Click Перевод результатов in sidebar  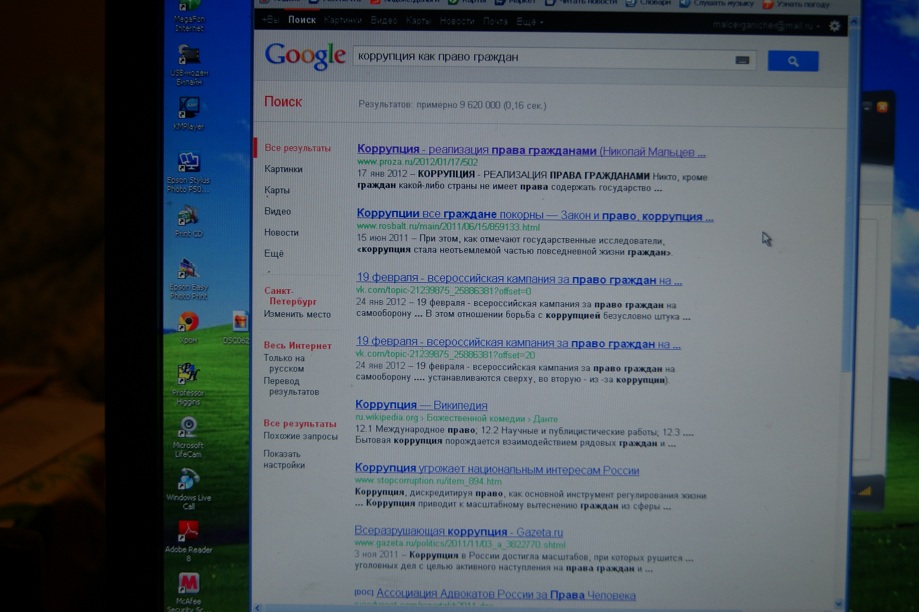tap(292, 386)
